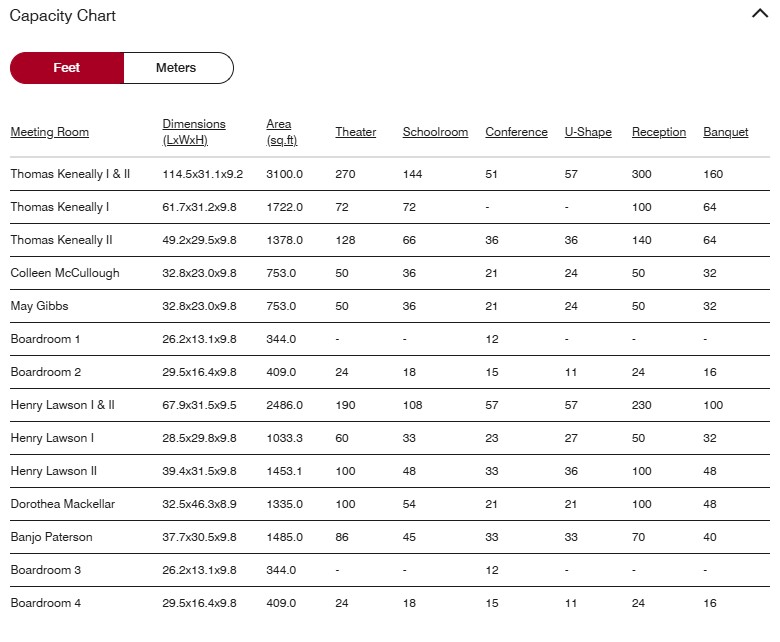Click the Colleen McCullough room name
The width and height of the screenshot is (780, 642).
coord(65,273)
